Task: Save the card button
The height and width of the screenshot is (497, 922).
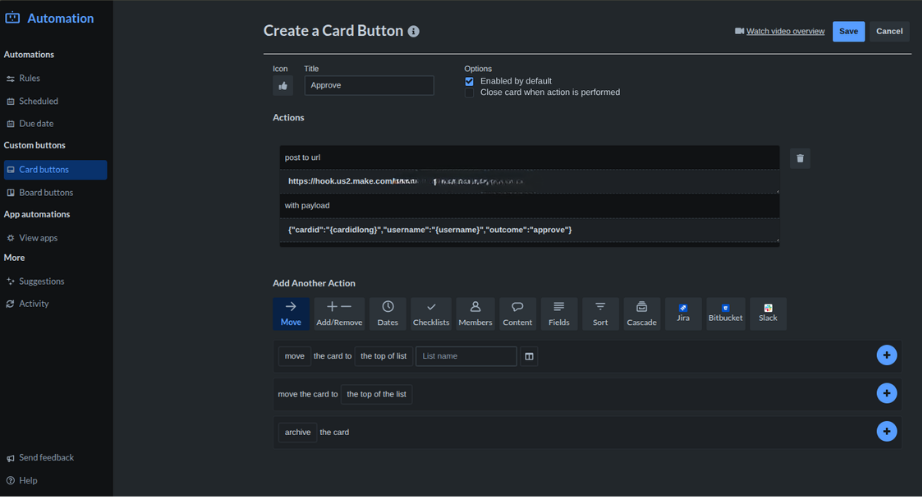Action: click(848, 31)
